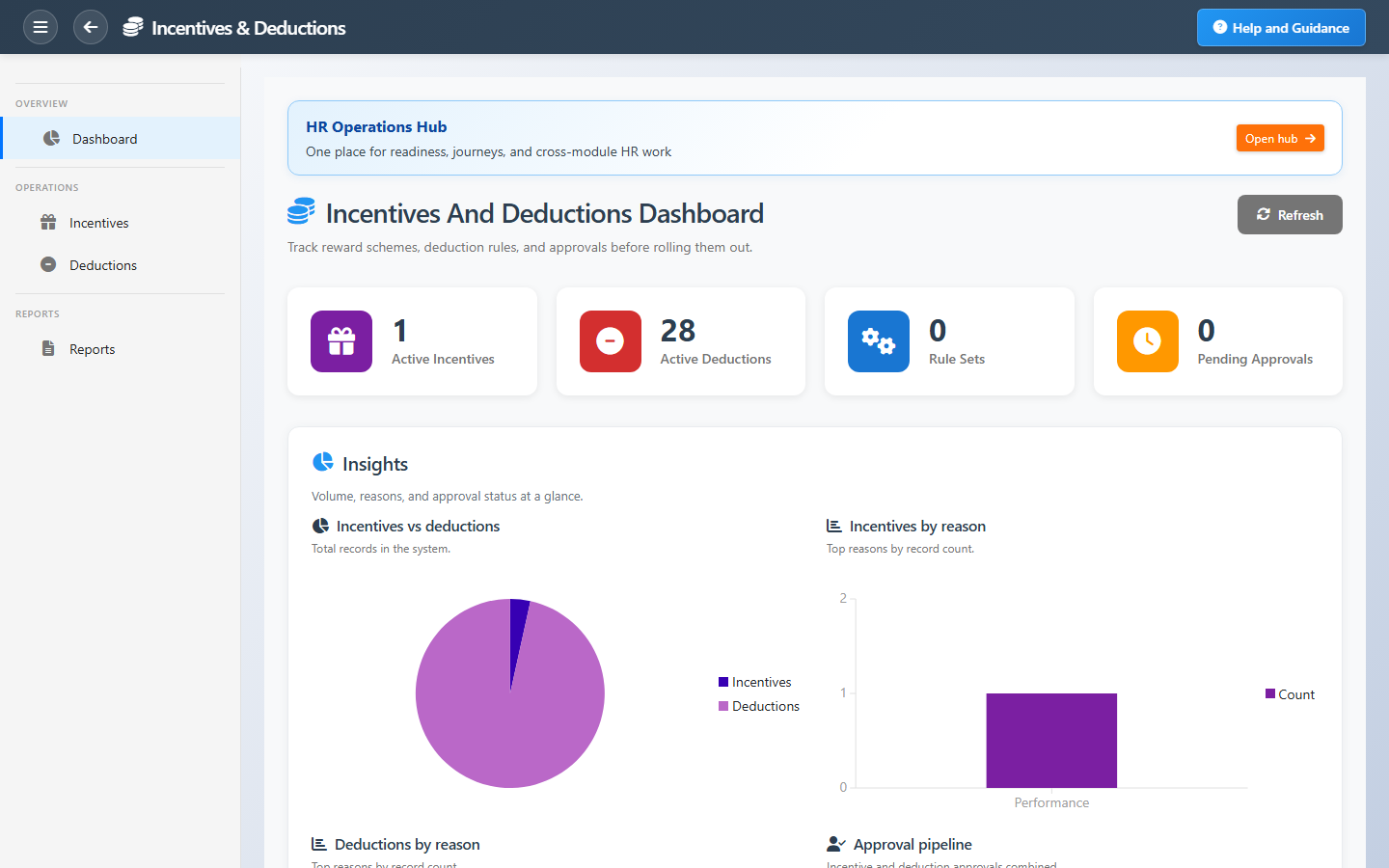Click the dashboard title coins icon

pyautogui.click(x=301, y=211)
